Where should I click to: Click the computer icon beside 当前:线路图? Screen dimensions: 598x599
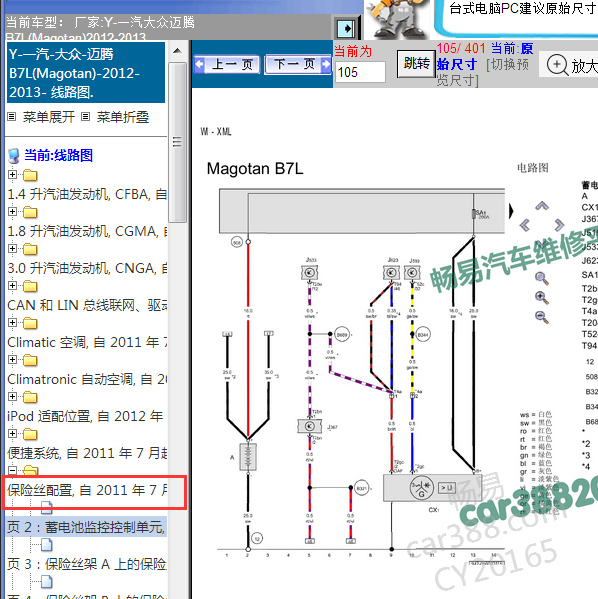click(x=14, y=156)
